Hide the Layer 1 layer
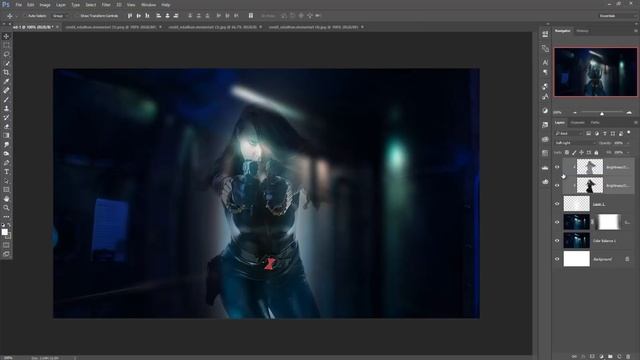The width and height of the screenshot is (640, 360). (557, 204)
